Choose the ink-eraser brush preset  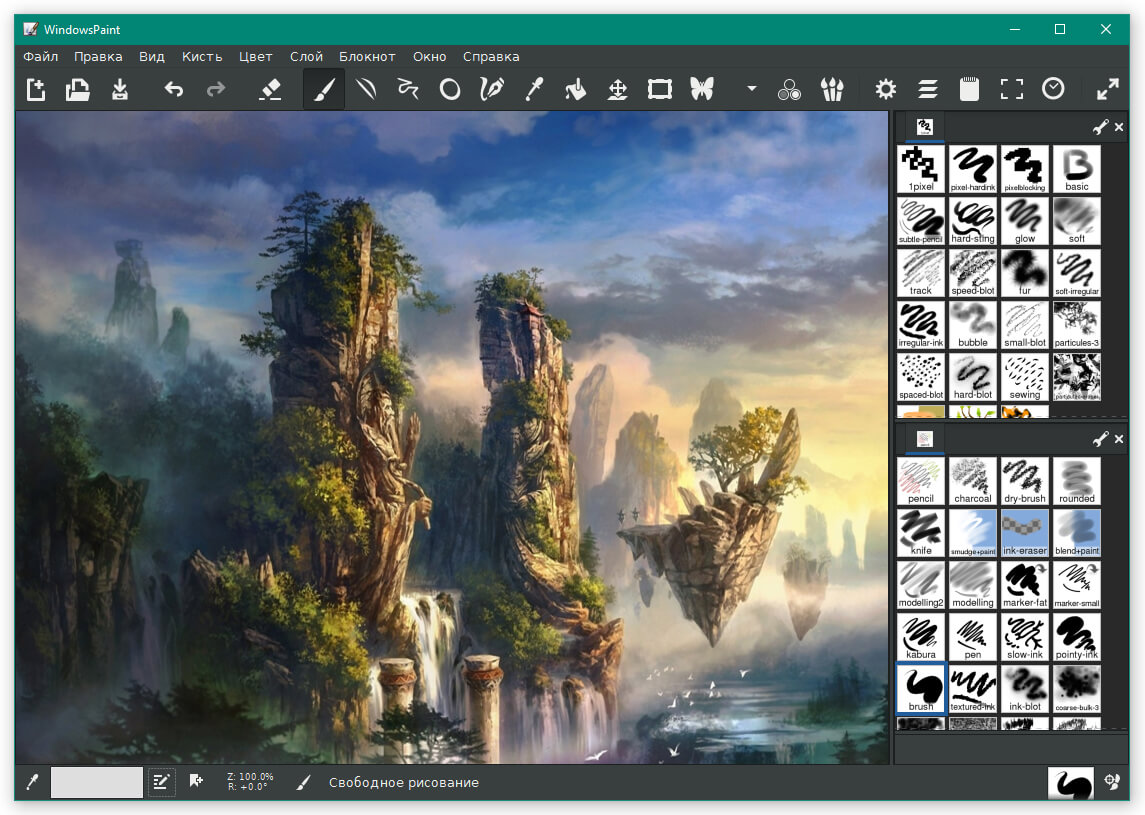point(1025,533)
